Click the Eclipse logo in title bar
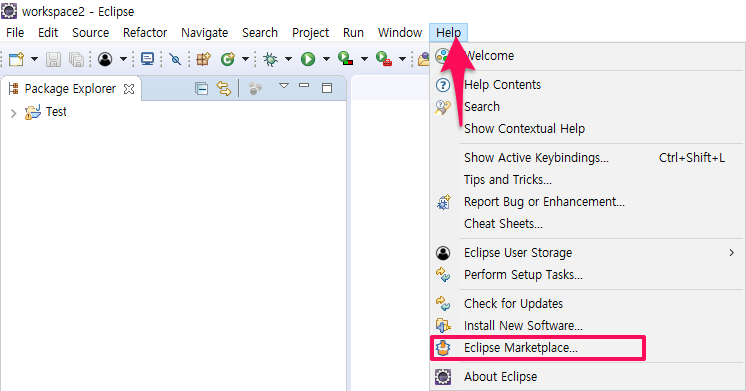 click(9, 11)
